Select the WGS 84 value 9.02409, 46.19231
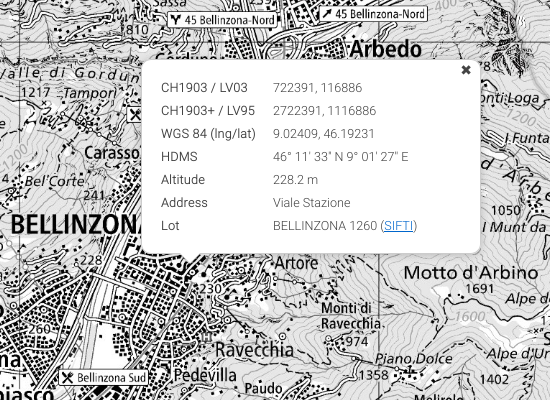The image size is (550, 400). (324, 134)
